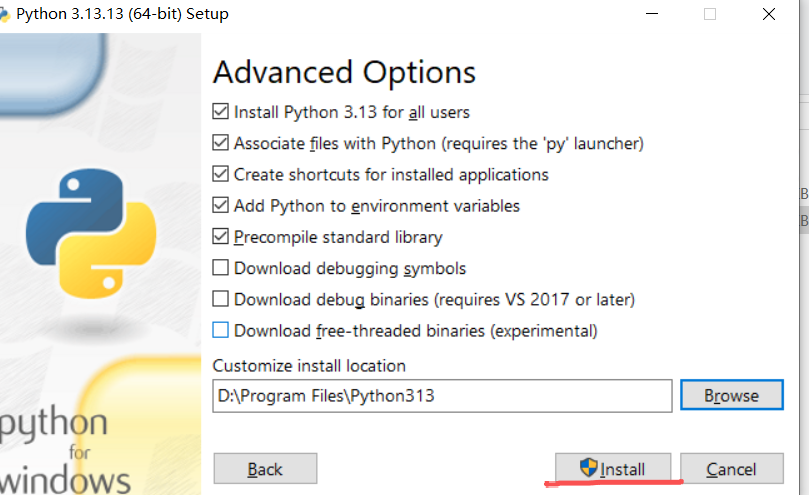This screenshot has width=809, height=495.
Task: Click the Cancel button
Action: point(732,469)
